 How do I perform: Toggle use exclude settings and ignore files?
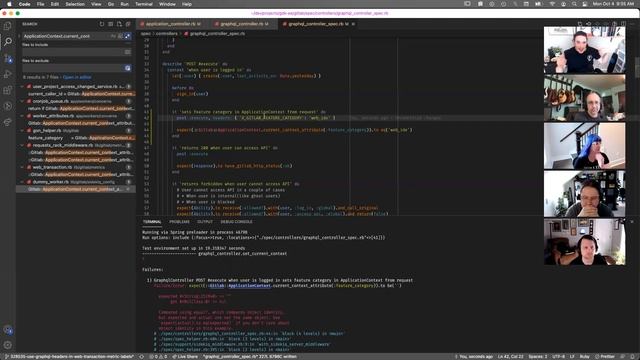[128, 68]
